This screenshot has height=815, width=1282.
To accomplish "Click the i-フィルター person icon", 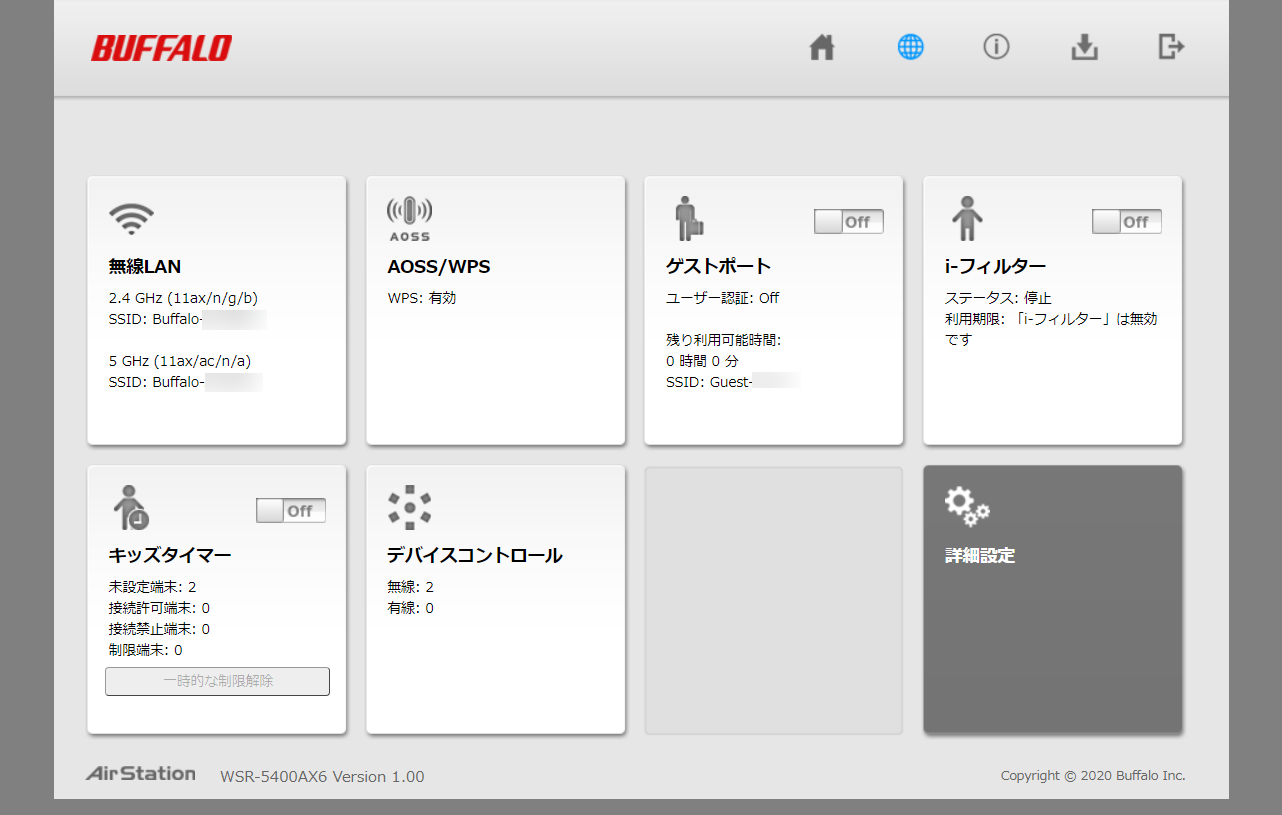I will coord(967,219).
